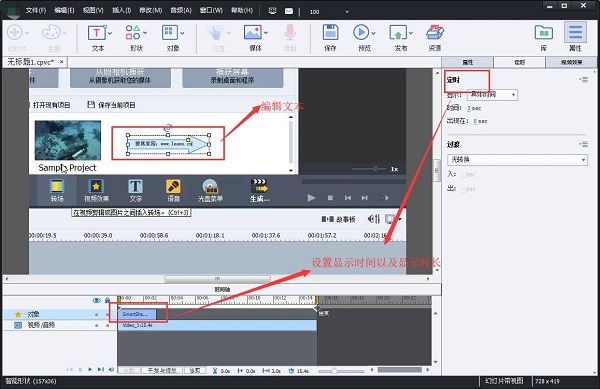Open the Objects tool grid icon
The height and width of the screenshot is (389, 600).
click(x=170, y=33)
